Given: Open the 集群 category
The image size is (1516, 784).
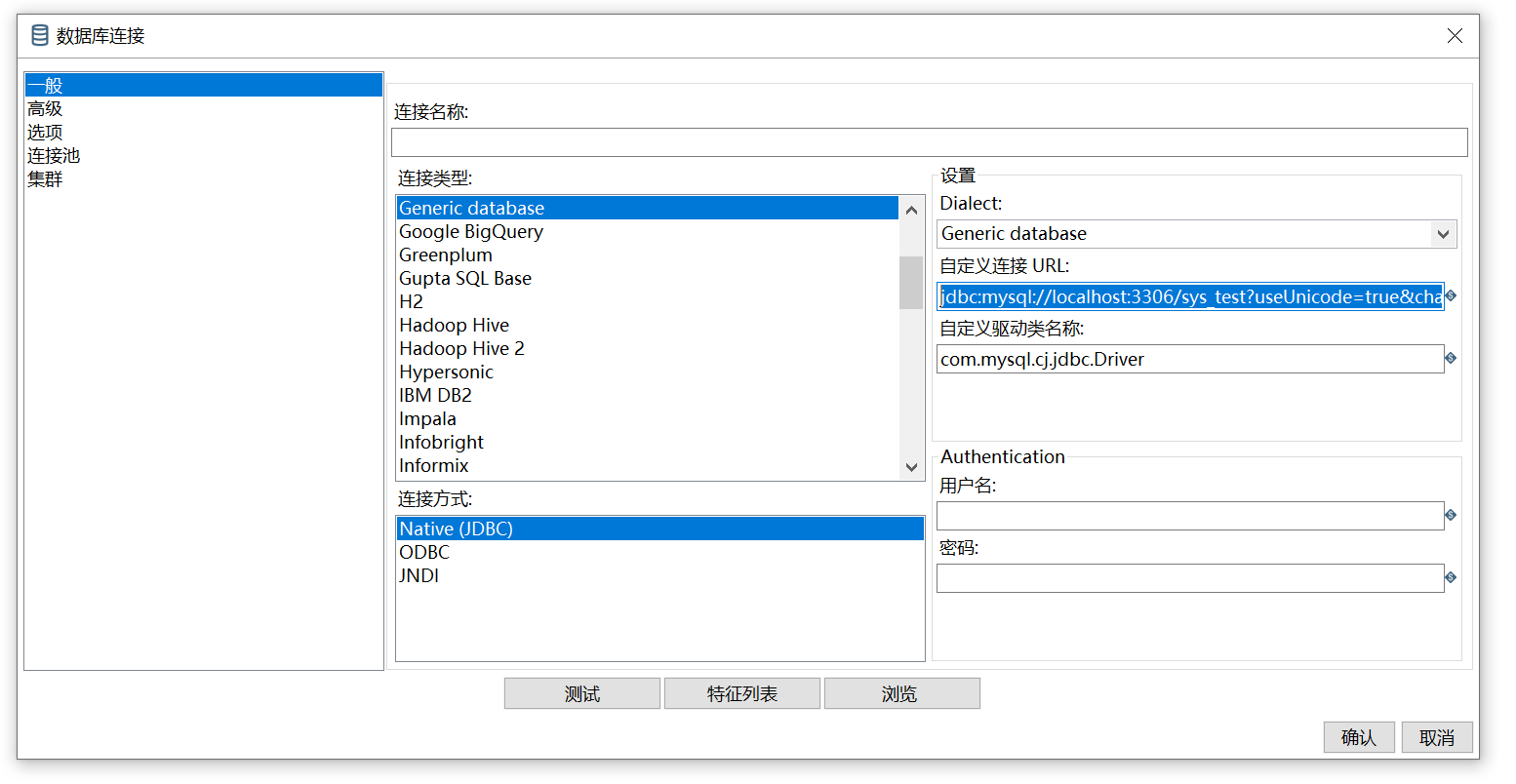Looking at the screenshot, I should click(204, 178).
